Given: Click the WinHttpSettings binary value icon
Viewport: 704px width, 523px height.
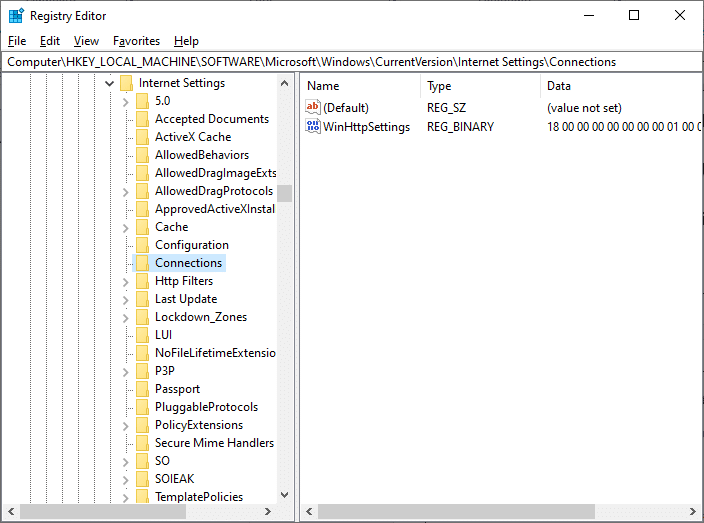Looking at the screenshot, I should click(312, 126).
